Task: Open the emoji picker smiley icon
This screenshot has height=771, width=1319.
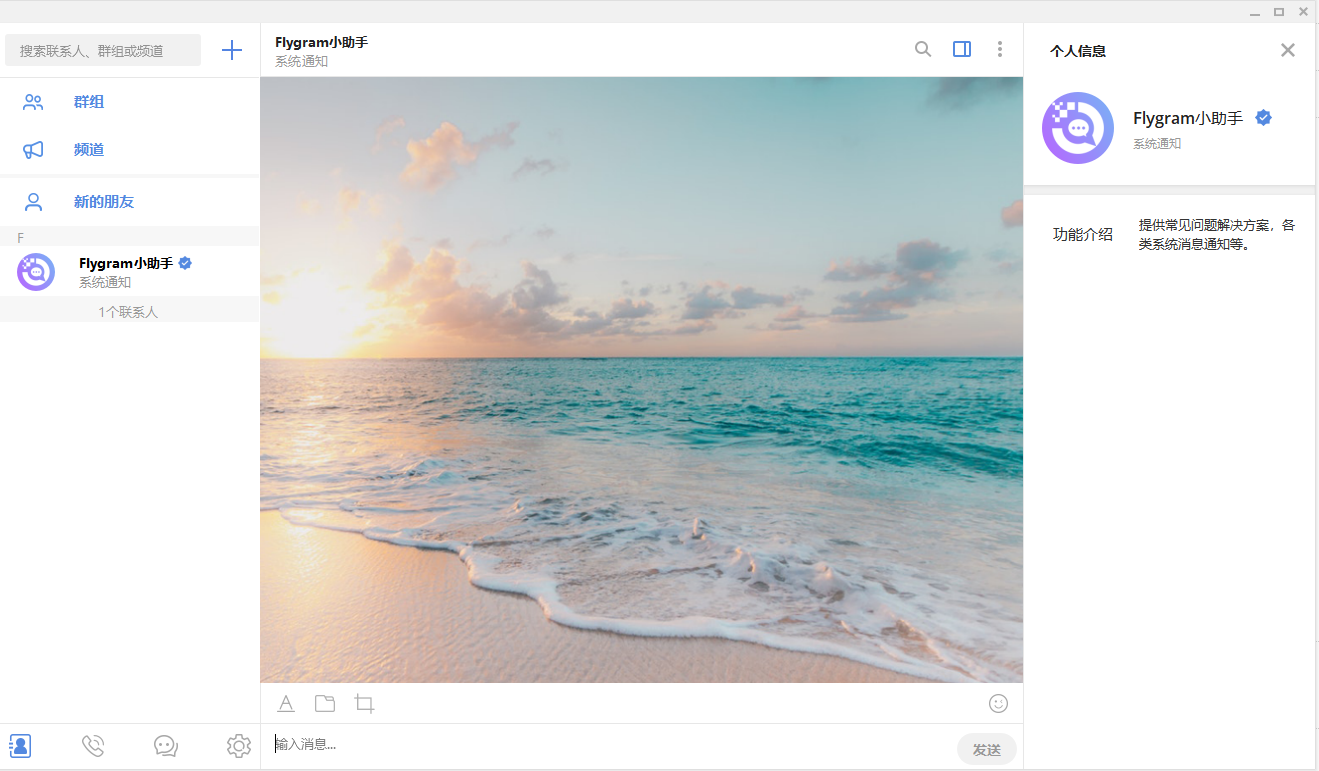Action: click(998, 703)
